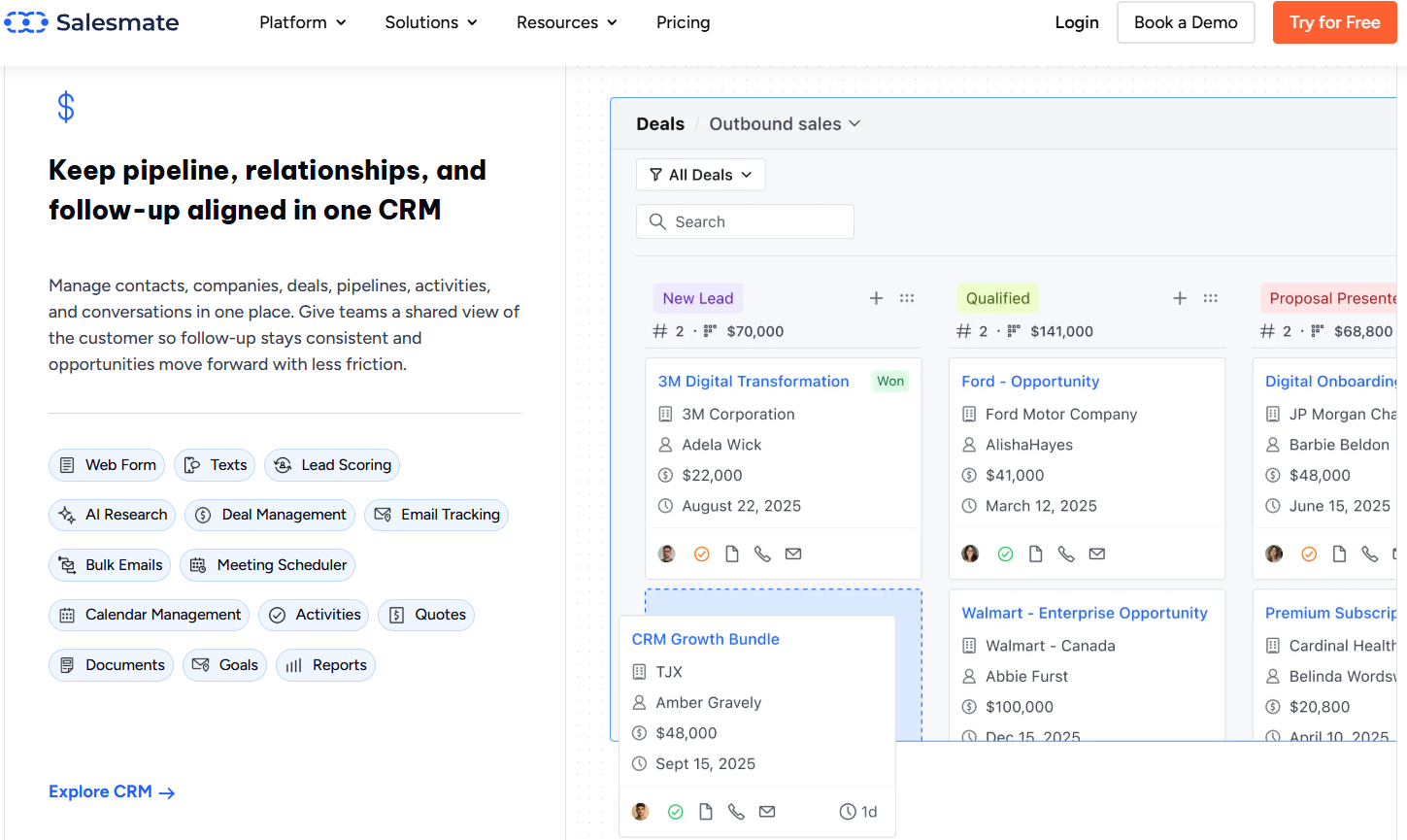Click the green activity check on Ford deal
The image size is (1407, 840).
(1005, 554)
